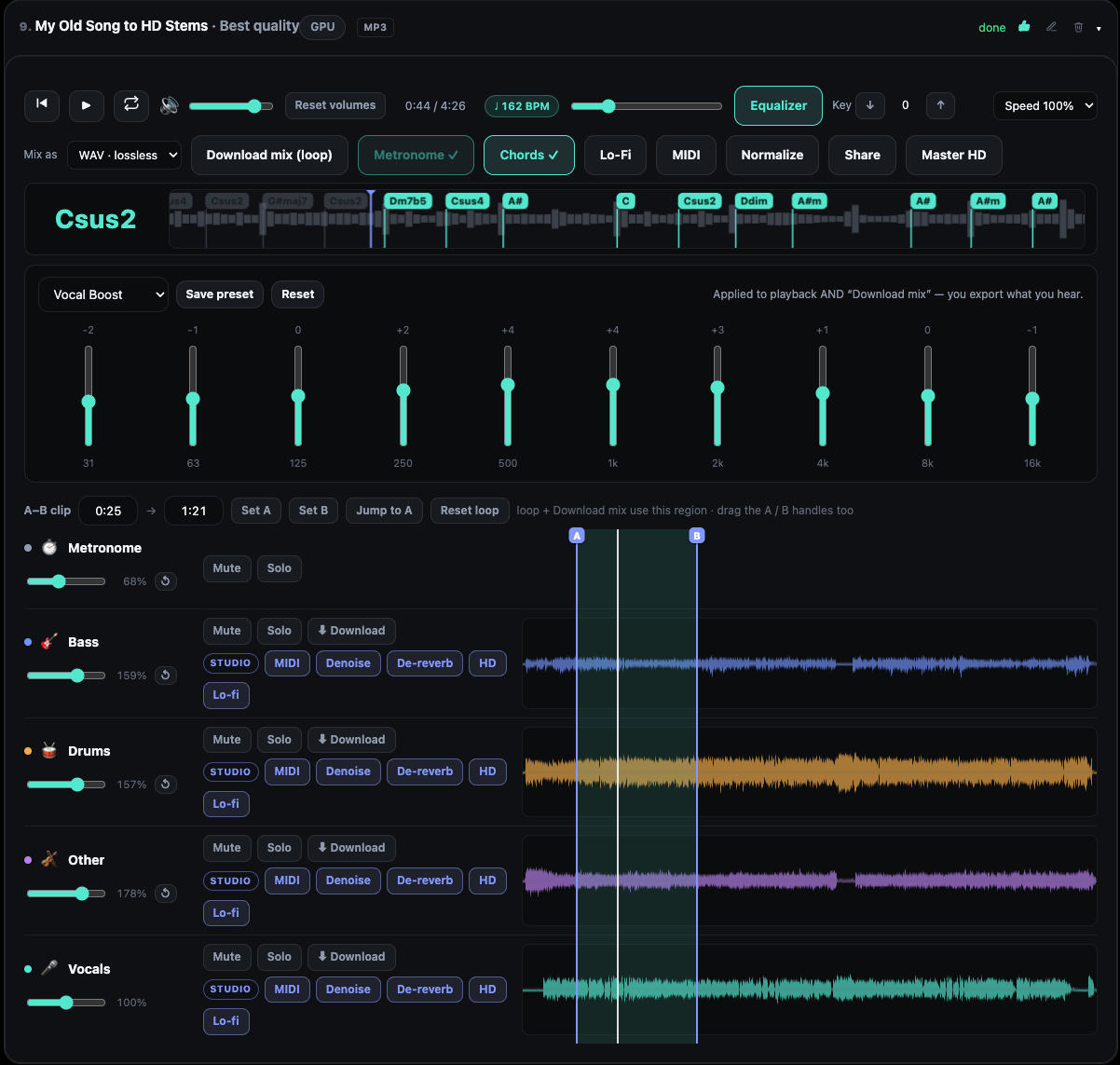This screenshot has width=1120, height=1065.
Task: Reset Other volume with circular arrow
Action: point(166,894)
